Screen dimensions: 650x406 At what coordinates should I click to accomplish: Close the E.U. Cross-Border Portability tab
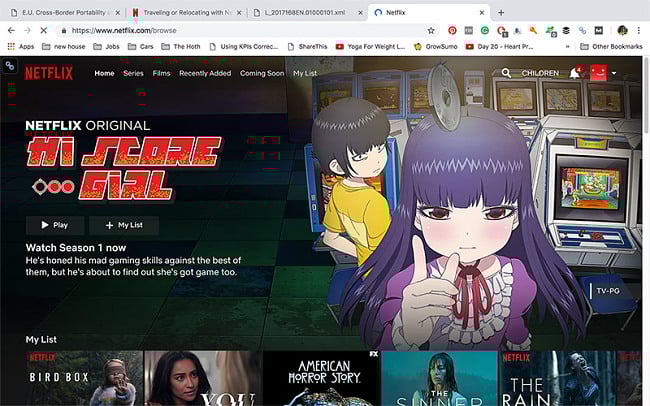click(117, 13)
